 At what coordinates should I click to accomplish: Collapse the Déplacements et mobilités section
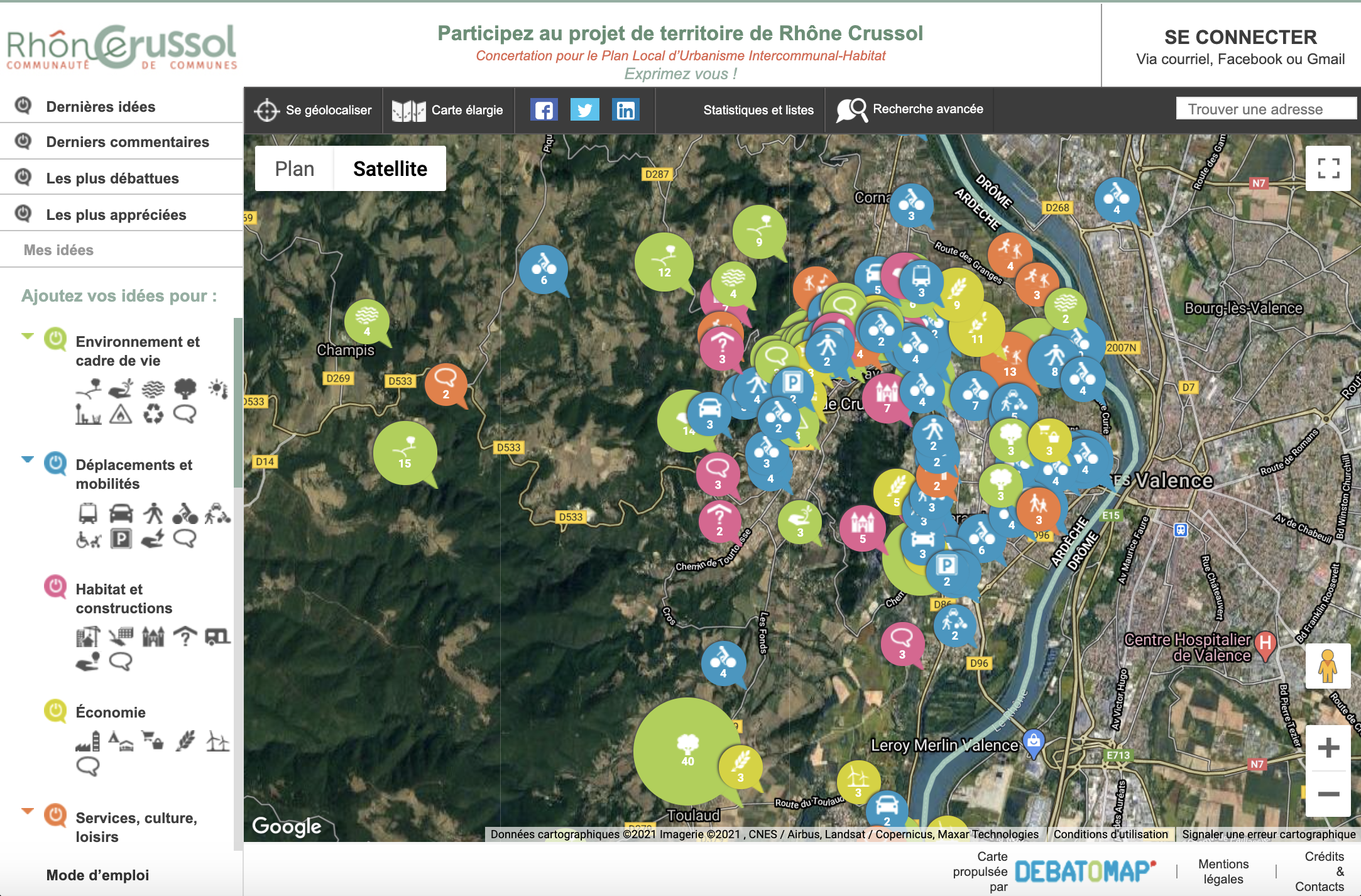[27, 459]
